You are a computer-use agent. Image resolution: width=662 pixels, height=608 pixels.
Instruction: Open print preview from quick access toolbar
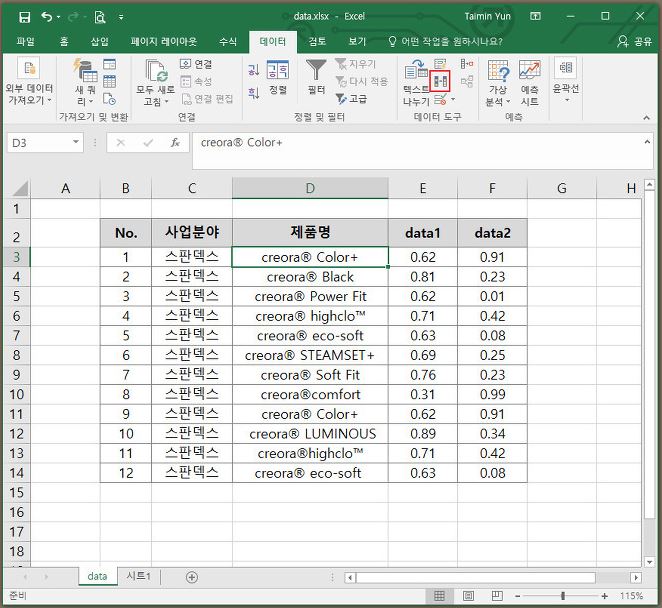pyautogui.click(x=100, y=17)
